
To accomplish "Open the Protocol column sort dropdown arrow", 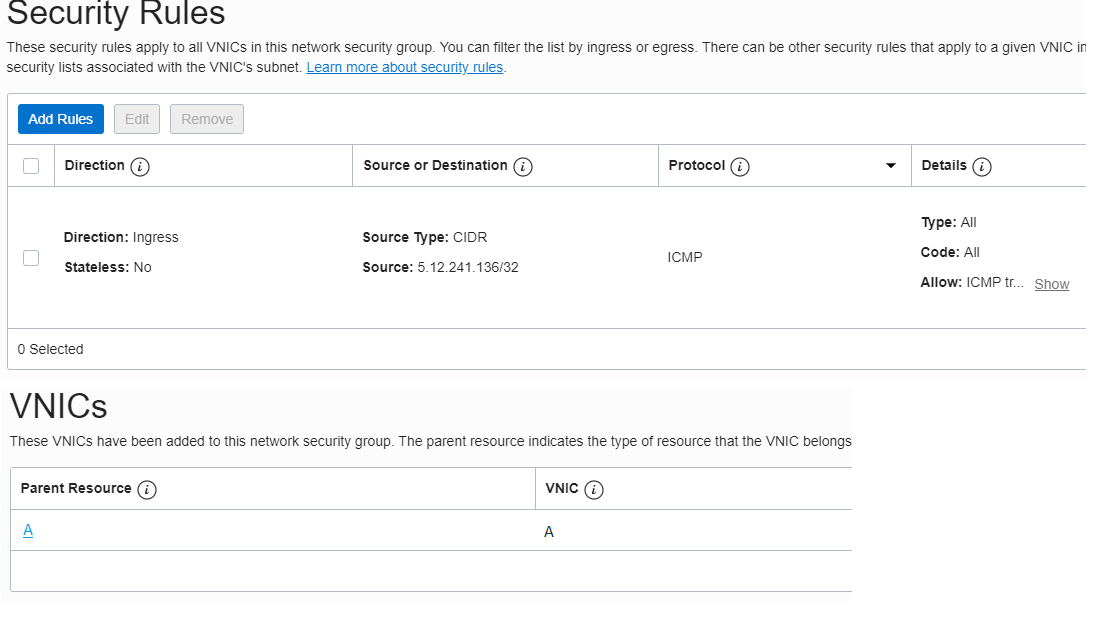I will [891, 166].
